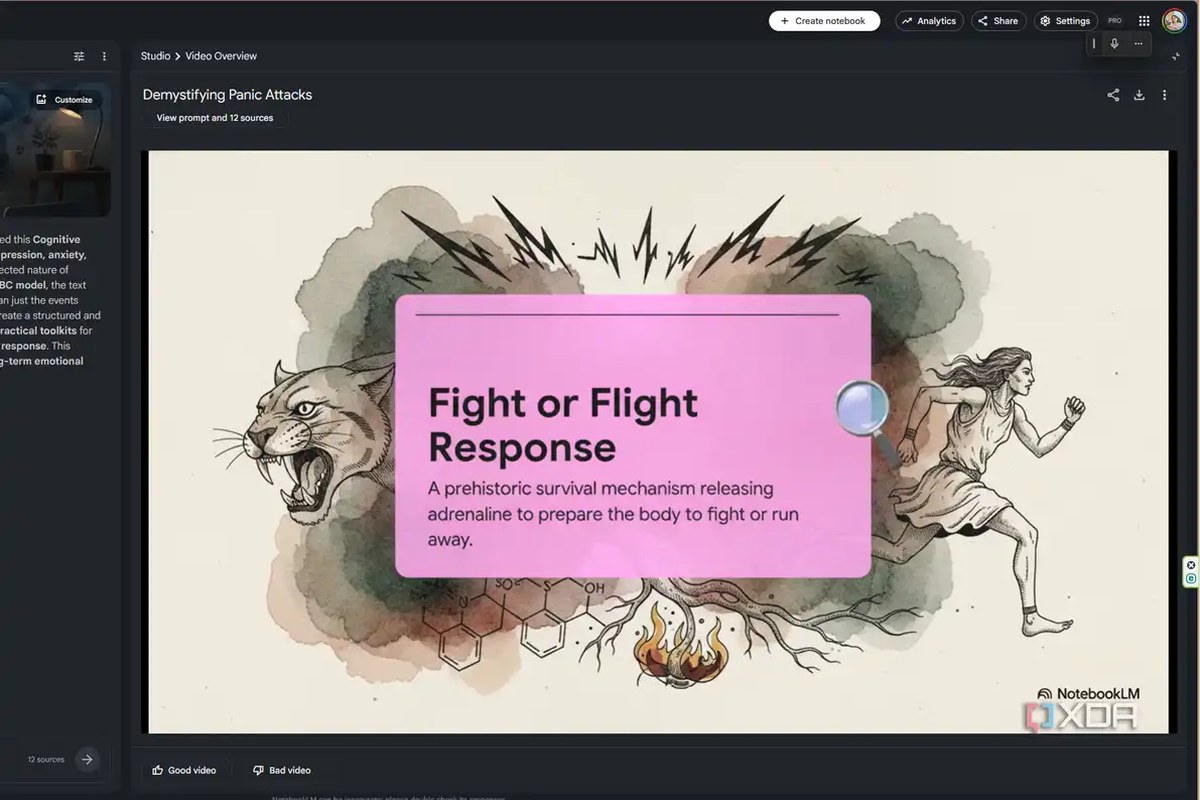Viewport: 1200px width, 800px height.
Task: Click the video player slide area
Action: [x=658, y=442]
